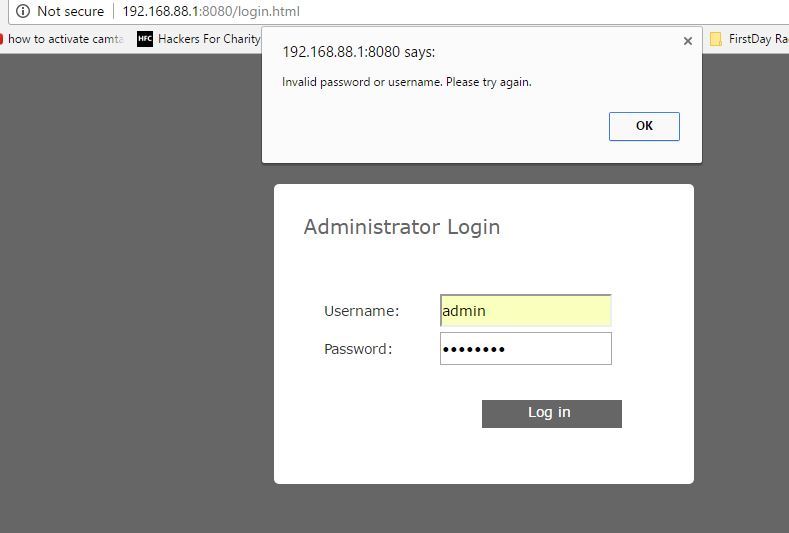789x533 pixels.
Task: Confirm the alert with the OK button
Action: click(x=644, y=126)
